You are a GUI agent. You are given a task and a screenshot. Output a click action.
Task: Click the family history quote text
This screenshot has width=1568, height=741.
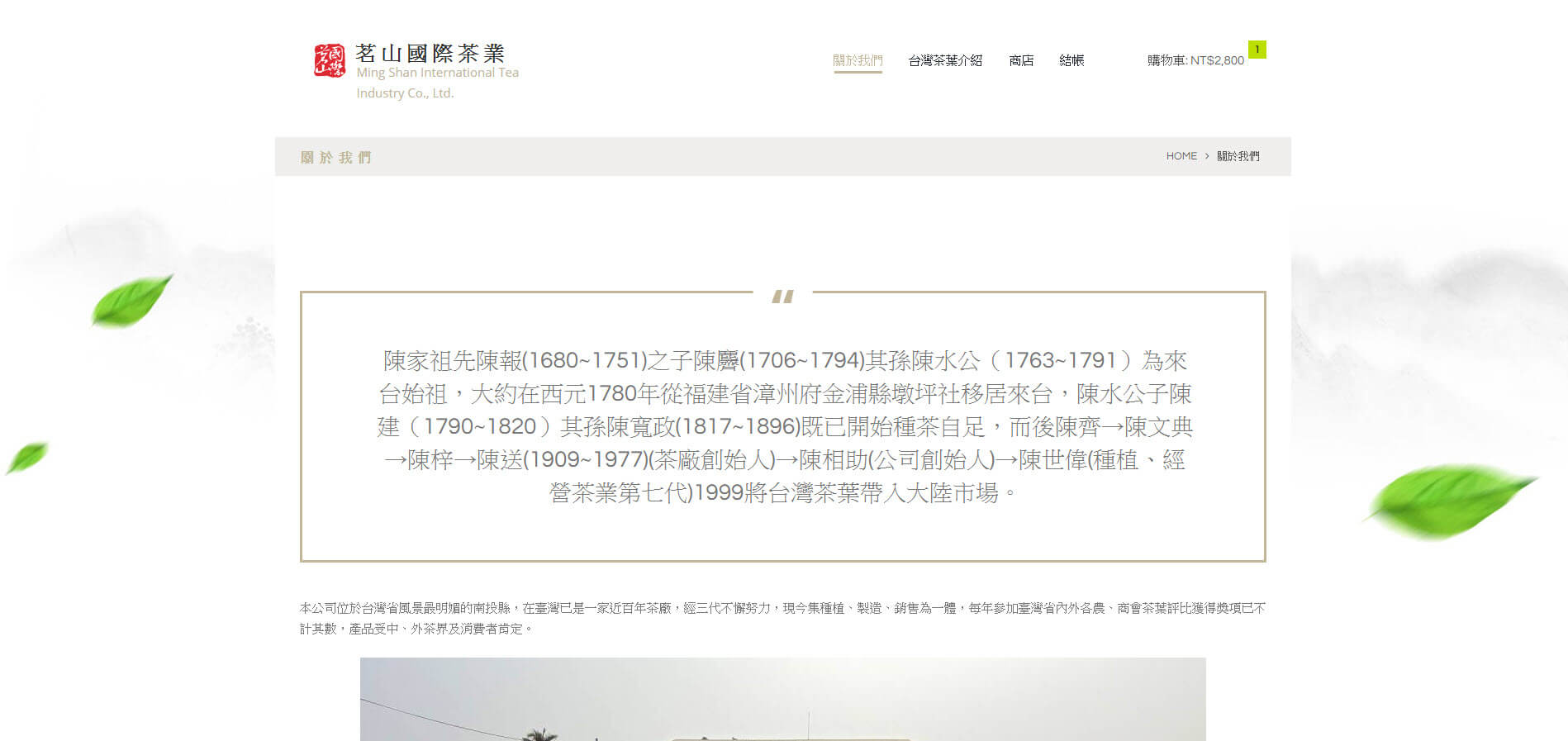pos(782,426)
